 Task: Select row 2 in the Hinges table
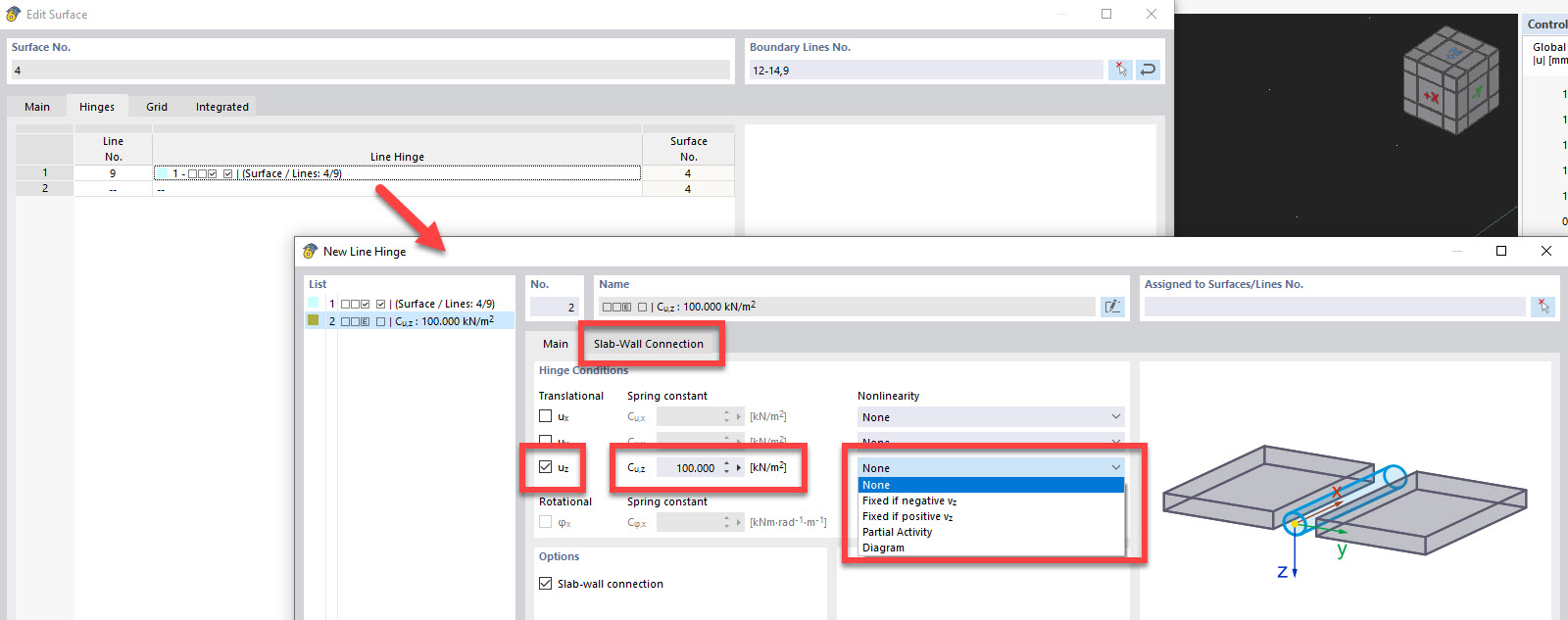[x=44, y=188]
